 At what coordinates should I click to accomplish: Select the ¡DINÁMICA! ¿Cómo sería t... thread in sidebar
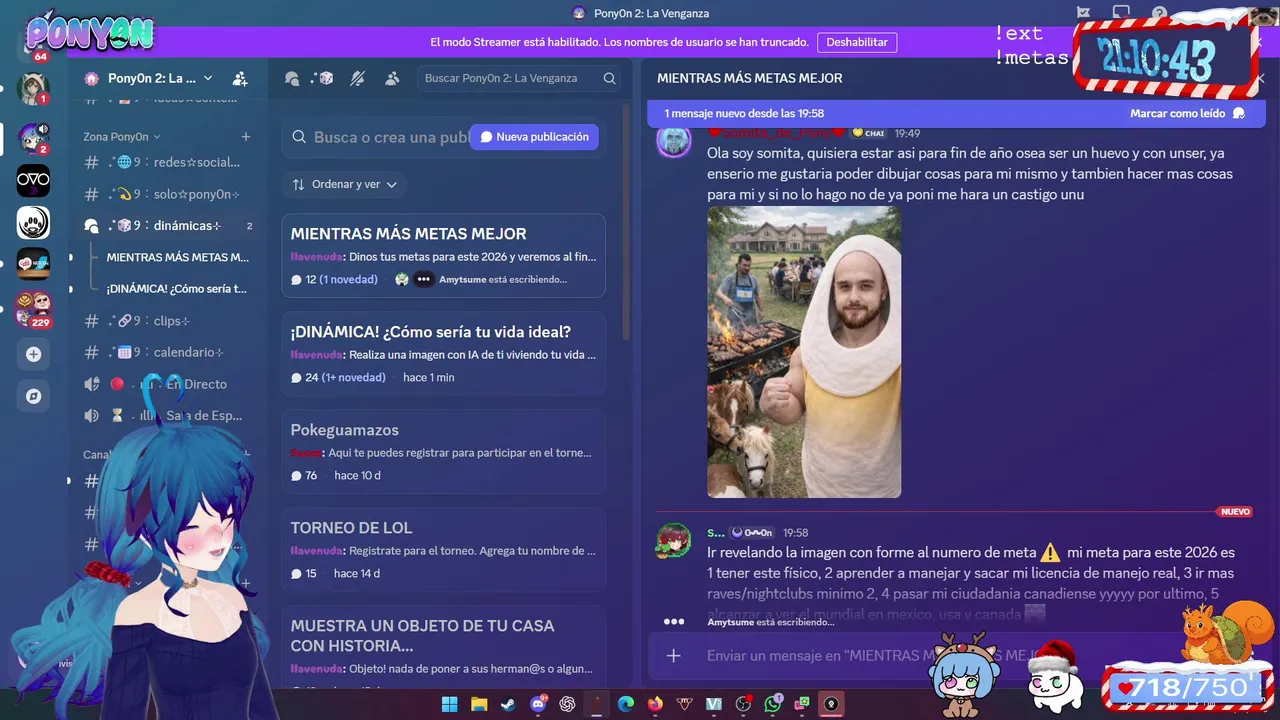pyautogui.click(x=177, y=289)
